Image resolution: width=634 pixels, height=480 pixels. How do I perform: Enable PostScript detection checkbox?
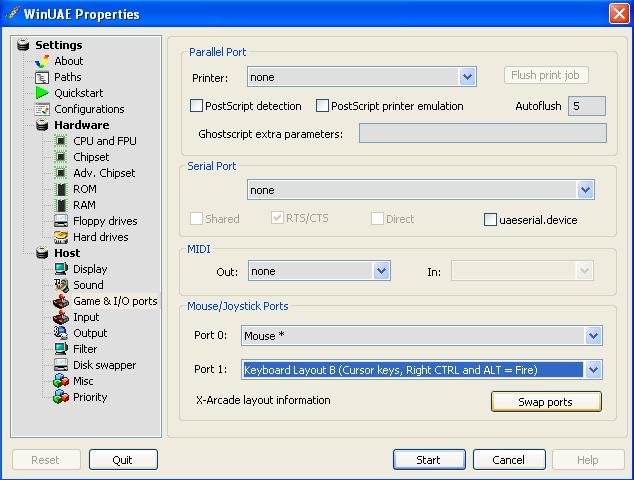click(197, 106)
